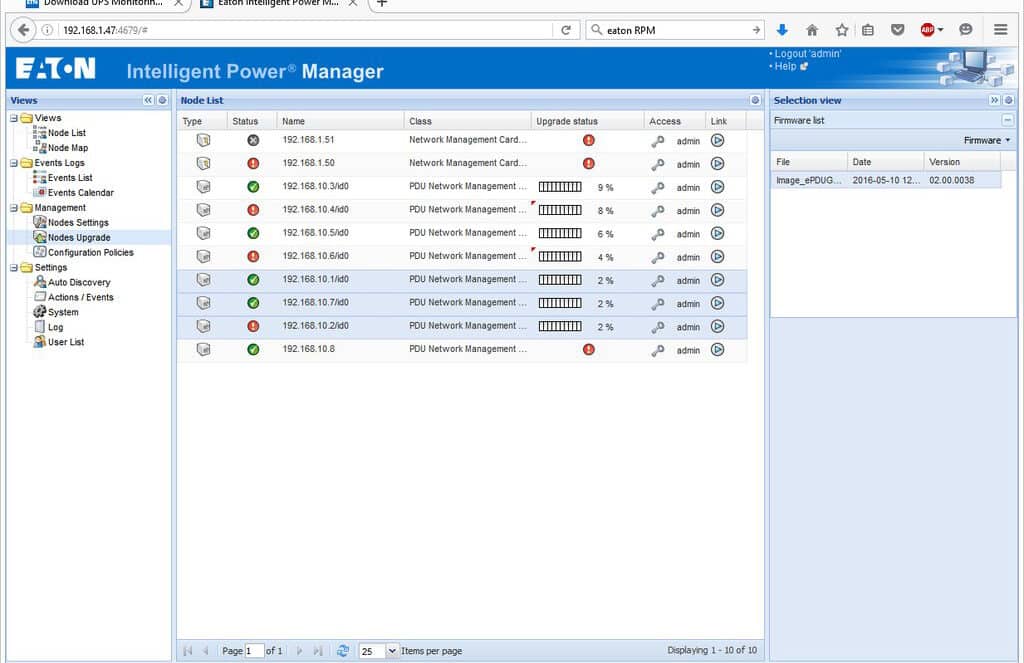The width and height of the screenshot is (1024, 663).
Task: Open Views panel options gear
Action: coord(163,100)
